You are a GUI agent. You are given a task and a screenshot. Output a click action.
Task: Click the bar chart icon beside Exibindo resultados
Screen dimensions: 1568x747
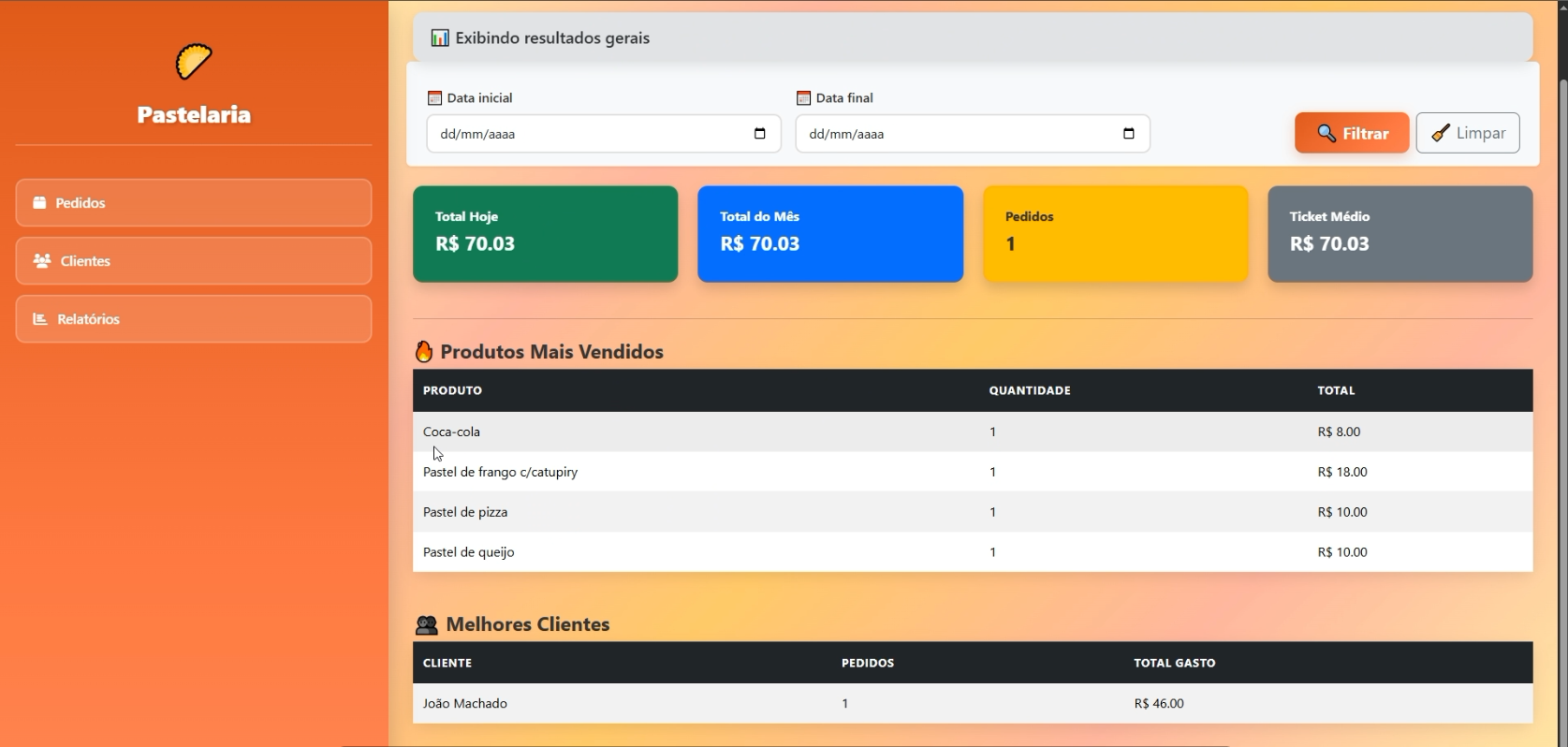point(439,38)
